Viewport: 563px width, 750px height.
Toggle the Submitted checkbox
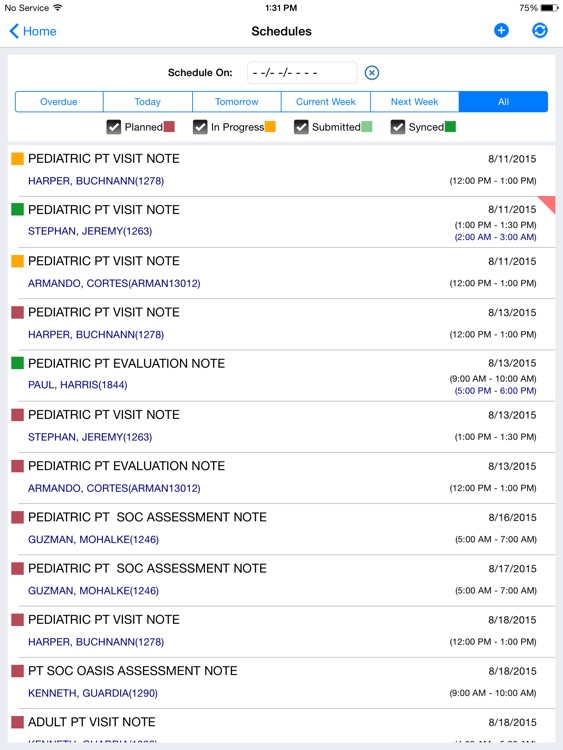point(301,127)
